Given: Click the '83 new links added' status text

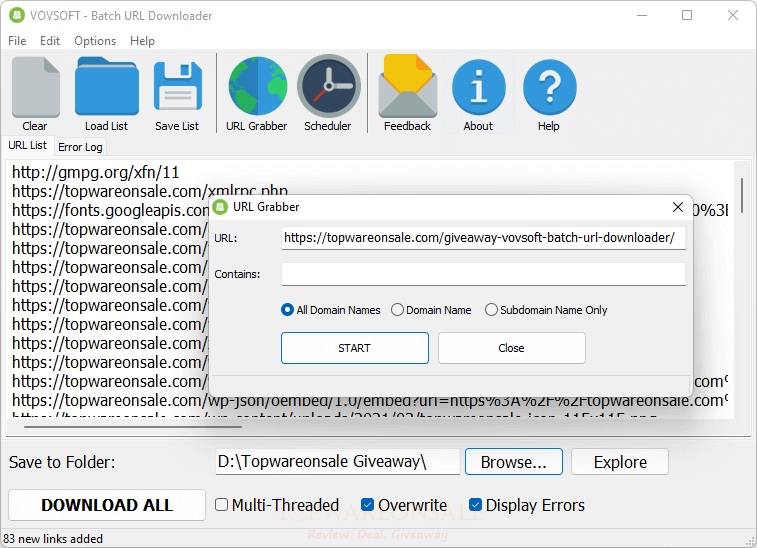Looking at the screenshot, I should coord(53,539).
